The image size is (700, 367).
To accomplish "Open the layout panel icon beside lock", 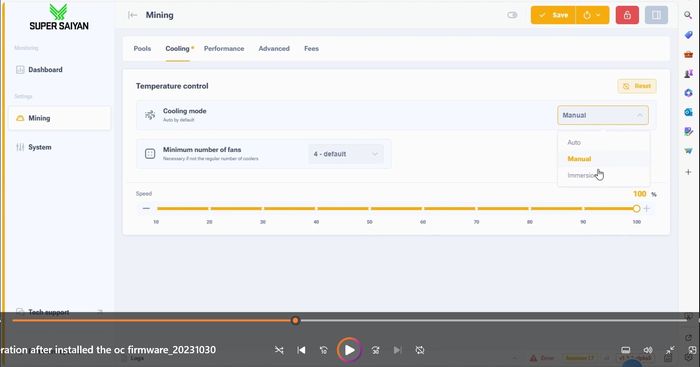I will pos(656,15).
